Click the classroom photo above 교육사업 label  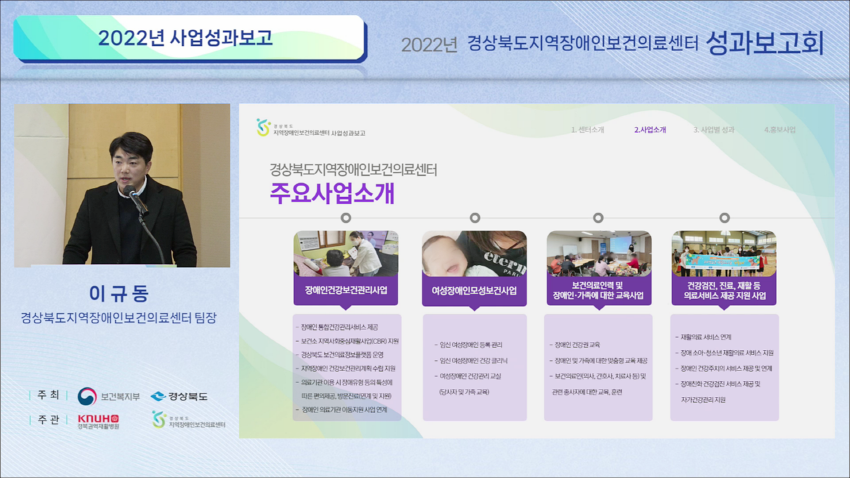[x=599, y=254]
